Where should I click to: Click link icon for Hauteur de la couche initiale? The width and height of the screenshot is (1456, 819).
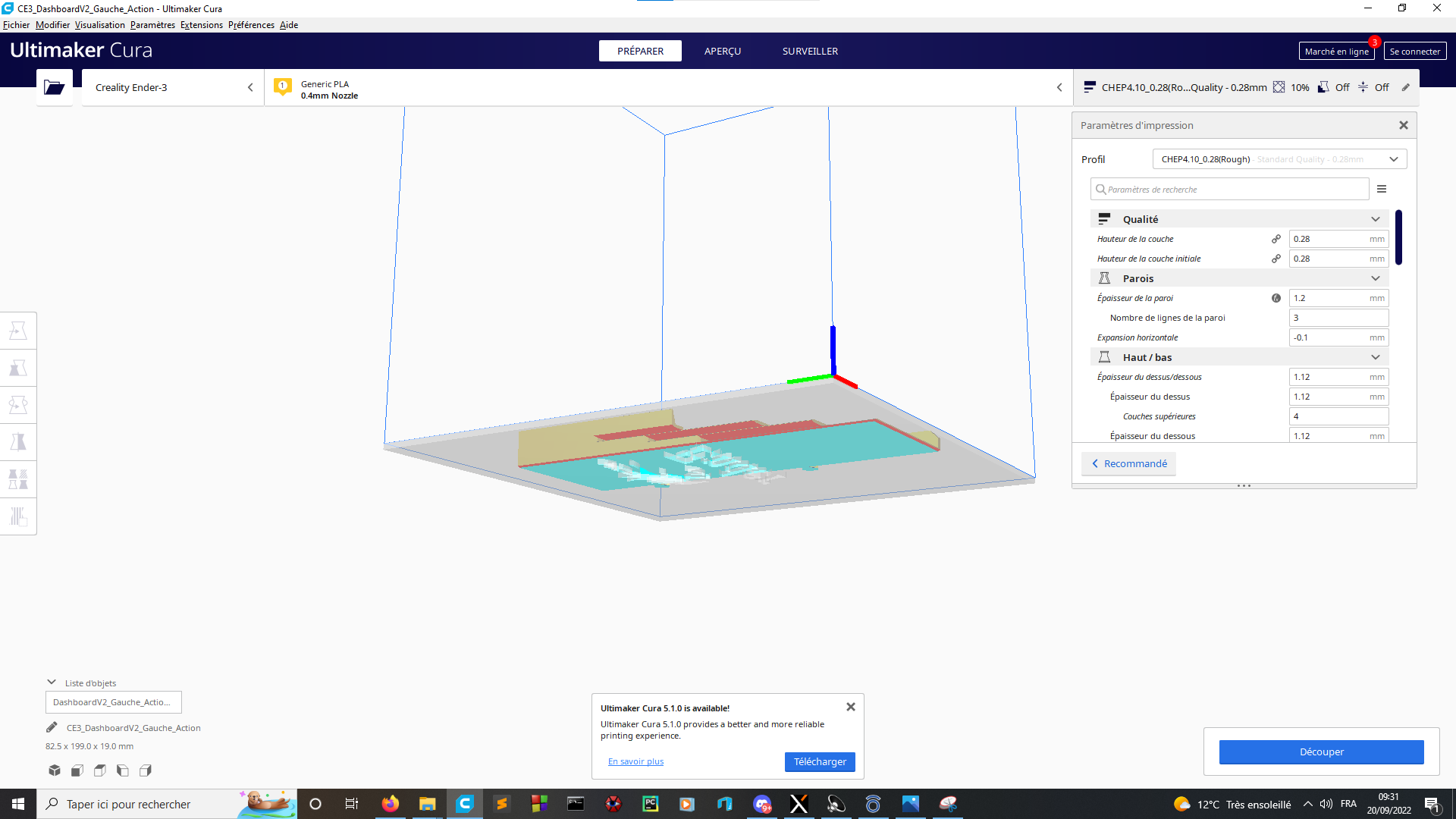(1276, 259)
